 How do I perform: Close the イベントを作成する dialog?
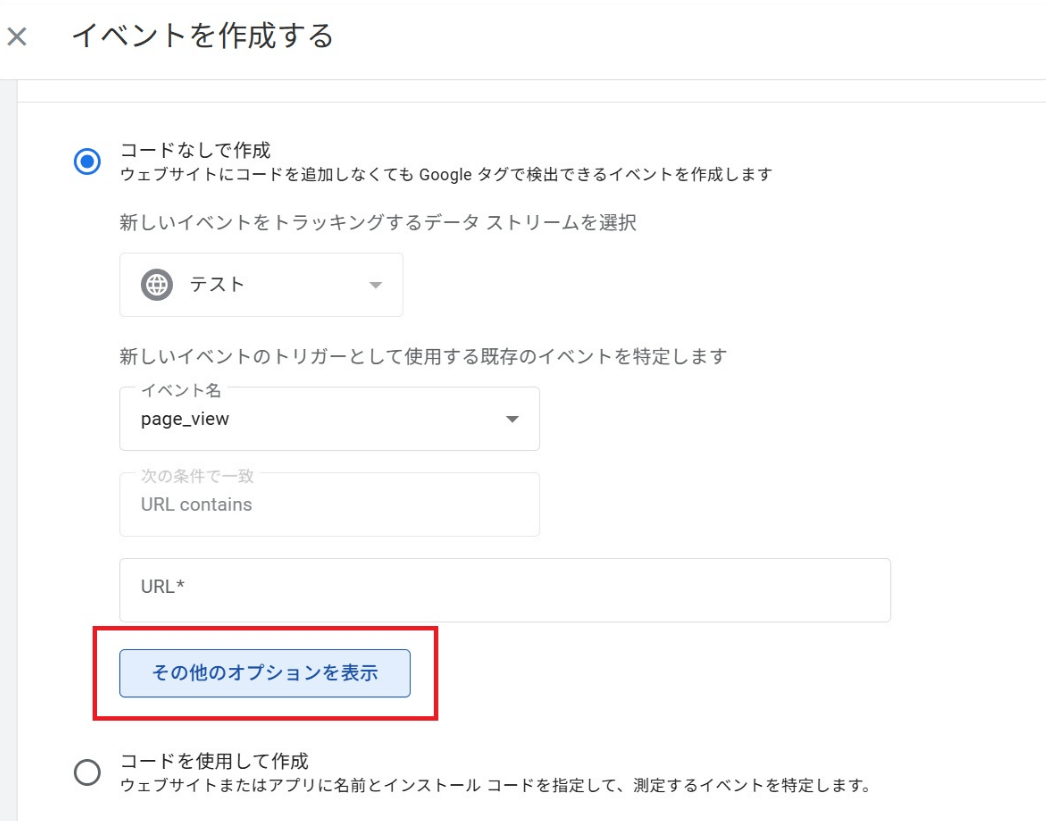click(17, 38)
